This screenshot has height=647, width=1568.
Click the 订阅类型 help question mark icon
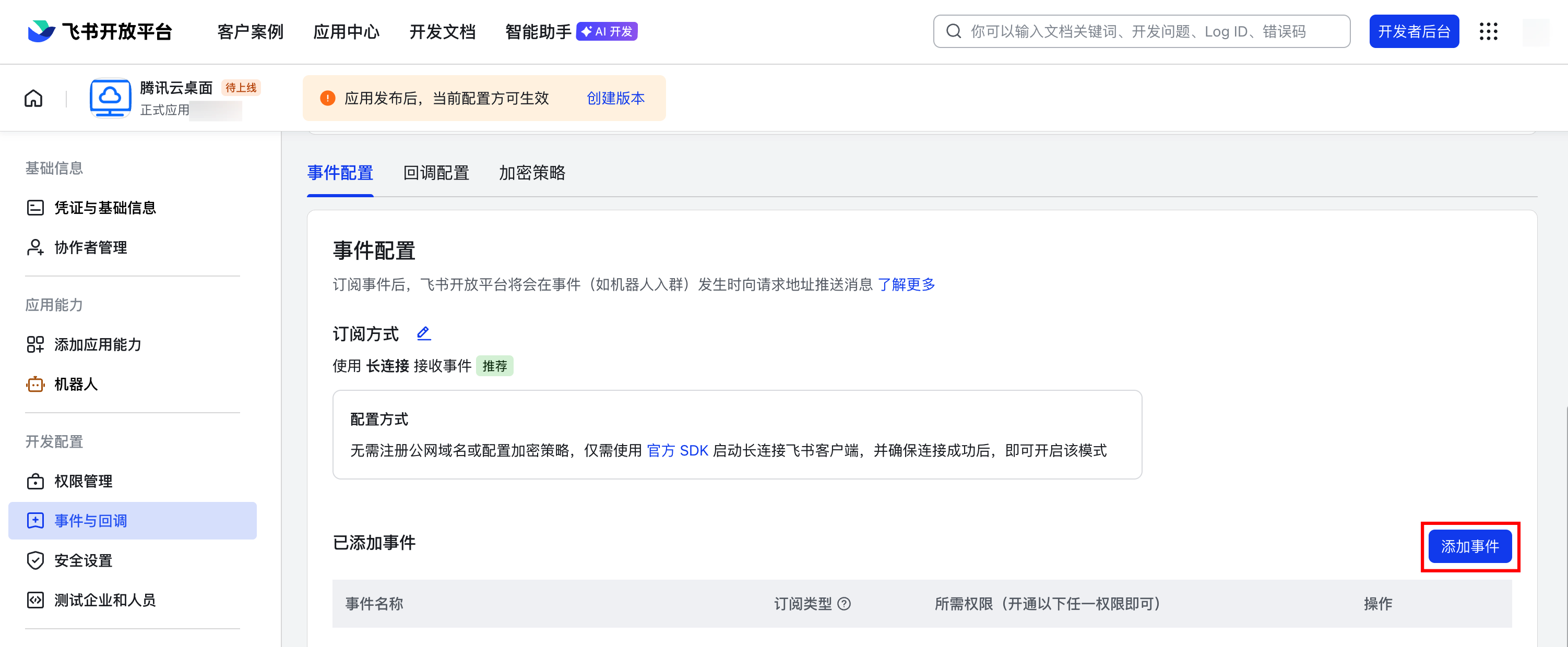point(844,604)
